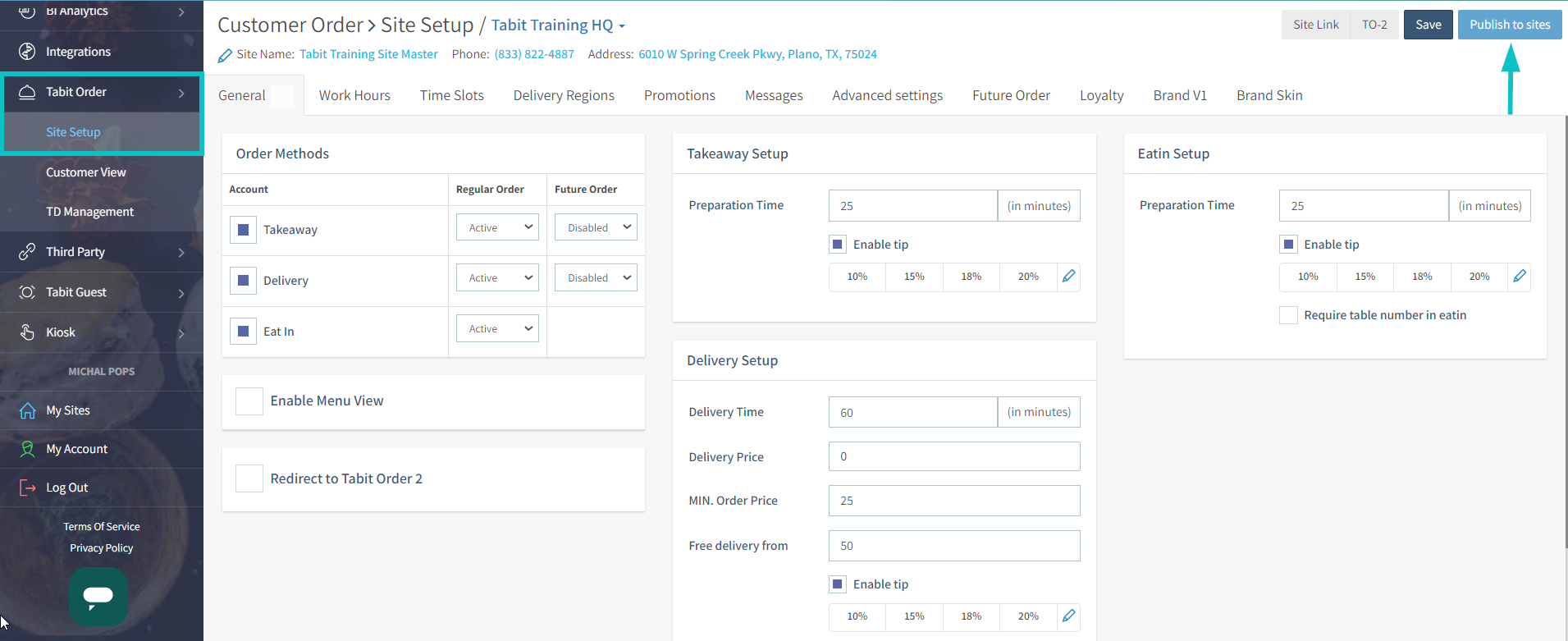
Task: Open the Brand Skin tab
Action: tap(1269, 95)
